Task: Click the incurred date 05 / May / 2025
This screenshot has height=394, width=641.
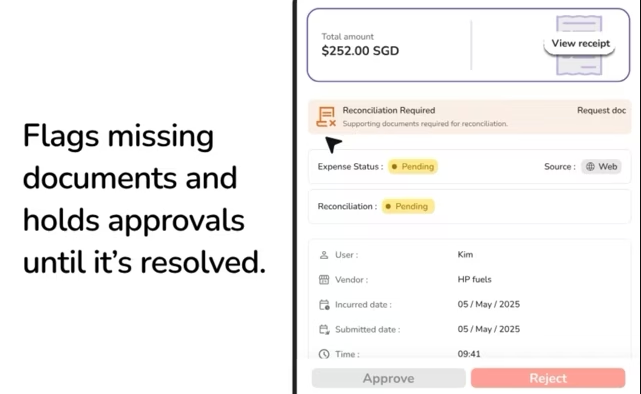Action: click(489, 304)
